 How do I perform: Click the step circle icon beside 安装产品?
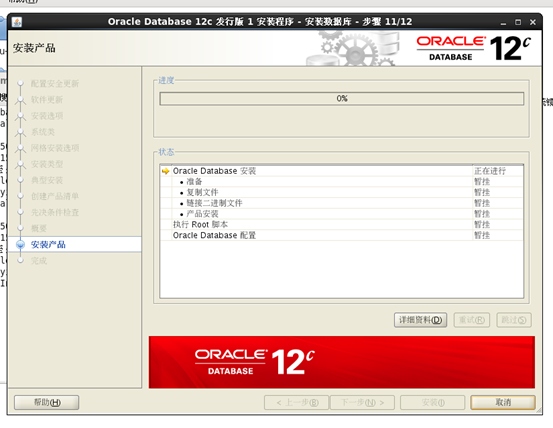[x=20, y=244]
